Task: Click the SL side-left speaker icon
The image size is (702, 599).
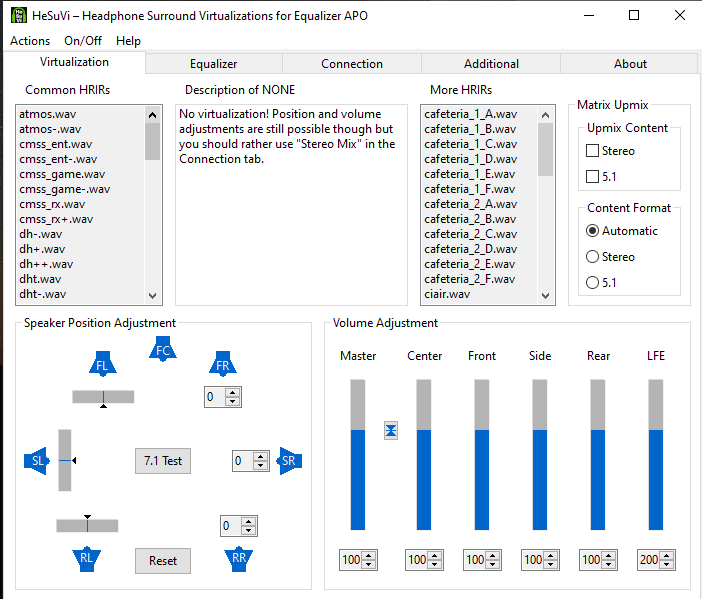Action: pyautogui.click(x=37, y=461)
